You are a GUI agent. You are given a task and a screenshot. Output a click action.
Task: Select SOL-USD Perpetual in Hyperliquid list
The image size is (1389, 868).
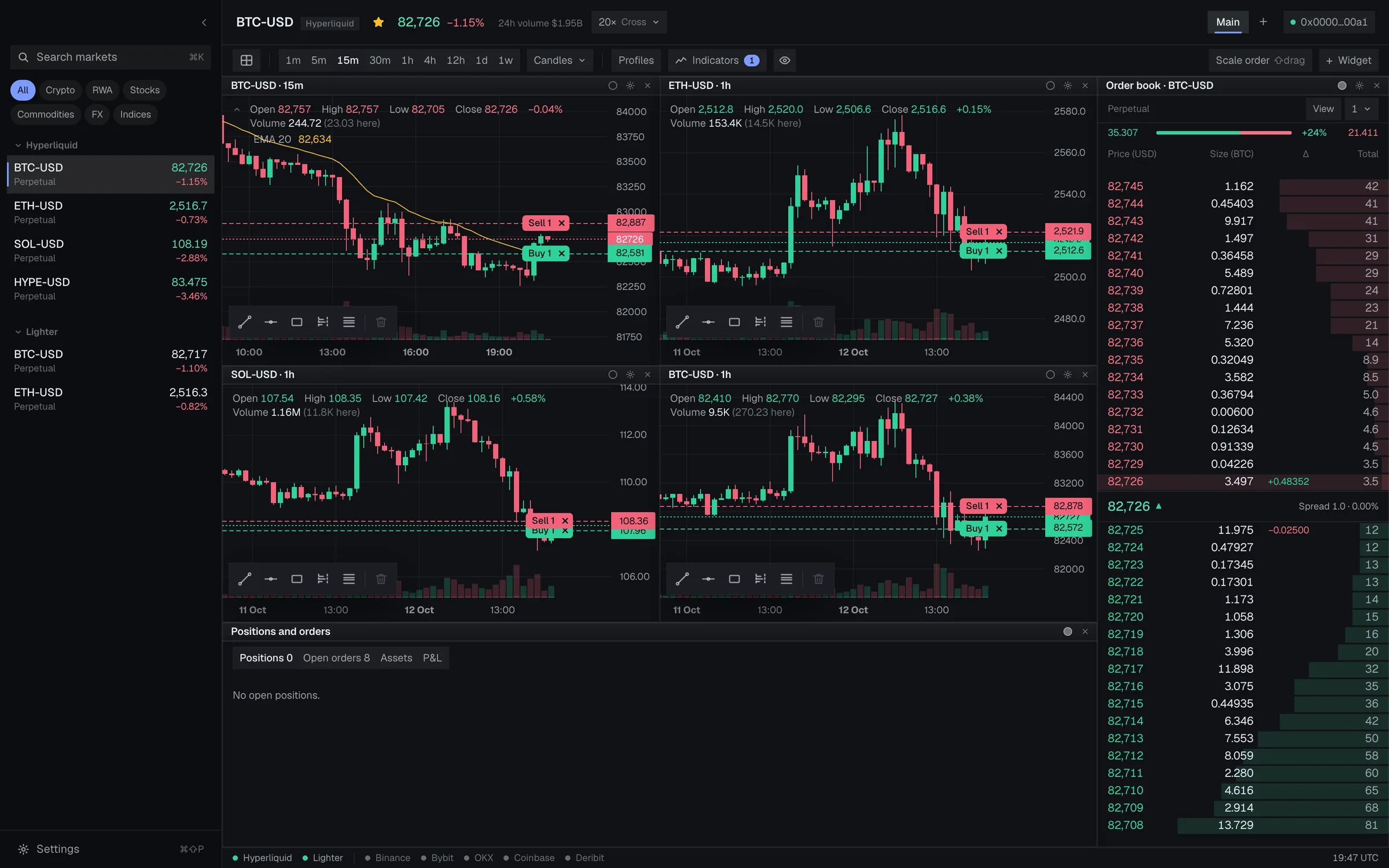click(x=111, y=251)
